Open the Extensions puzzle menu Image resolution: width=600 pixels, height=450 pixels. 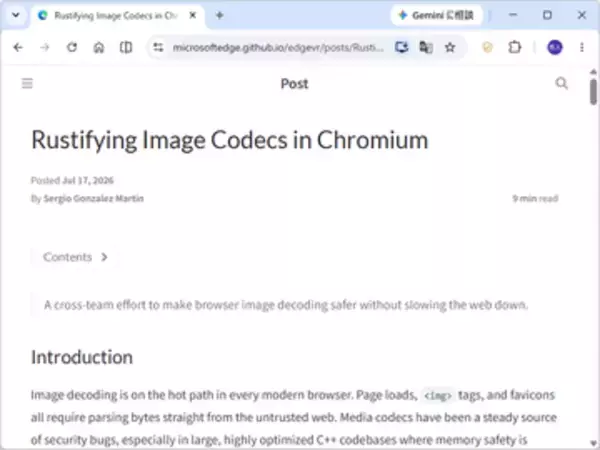click(x=515, y=47)
